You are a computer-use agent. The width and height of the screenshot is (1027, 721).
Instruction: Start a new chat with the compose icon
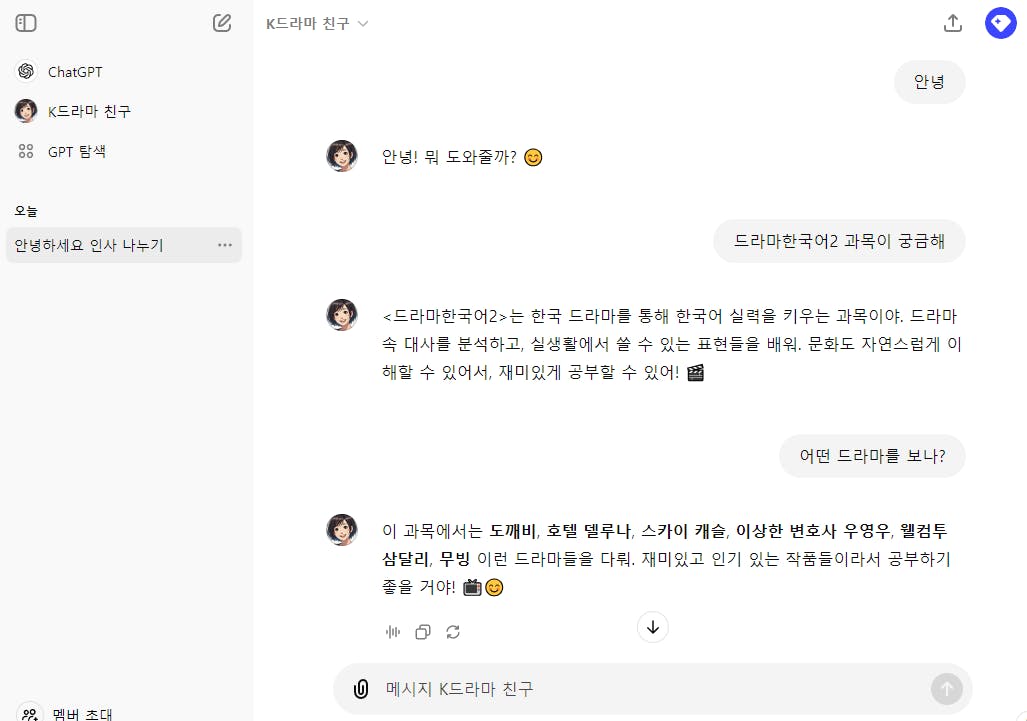click(x=222, y=23)
